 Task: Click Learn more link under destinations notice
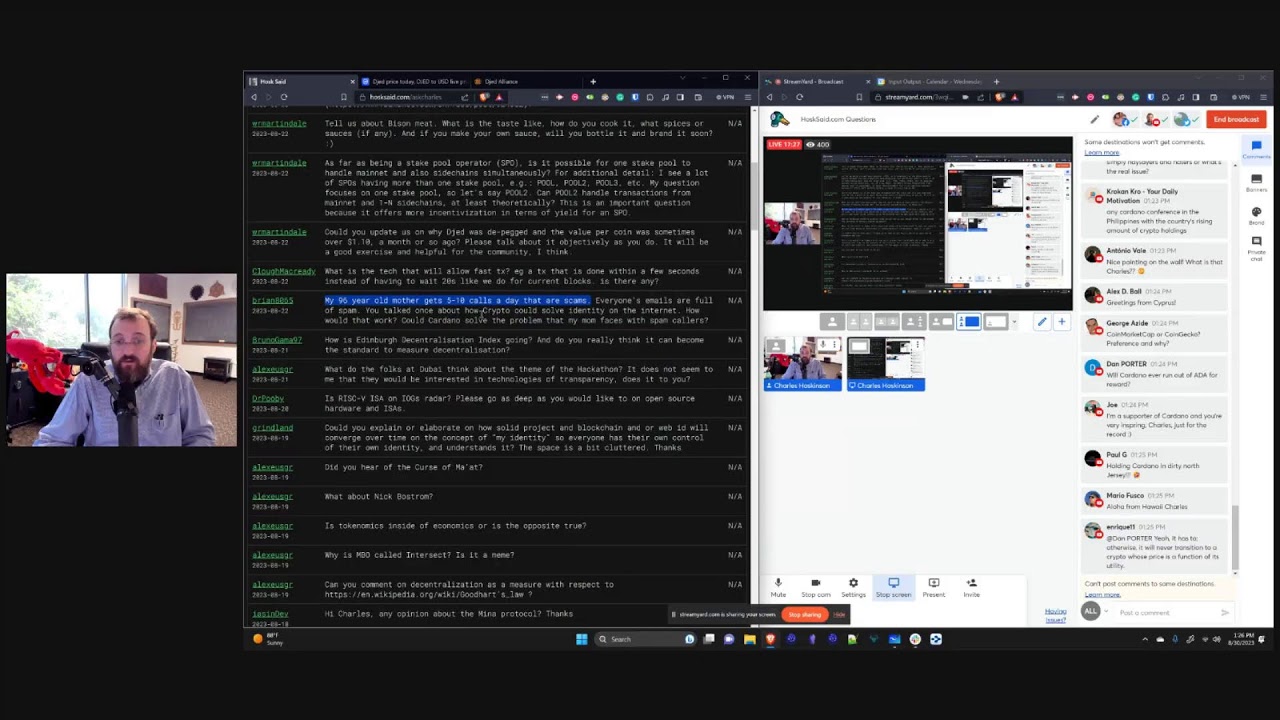coord(1102,152)
